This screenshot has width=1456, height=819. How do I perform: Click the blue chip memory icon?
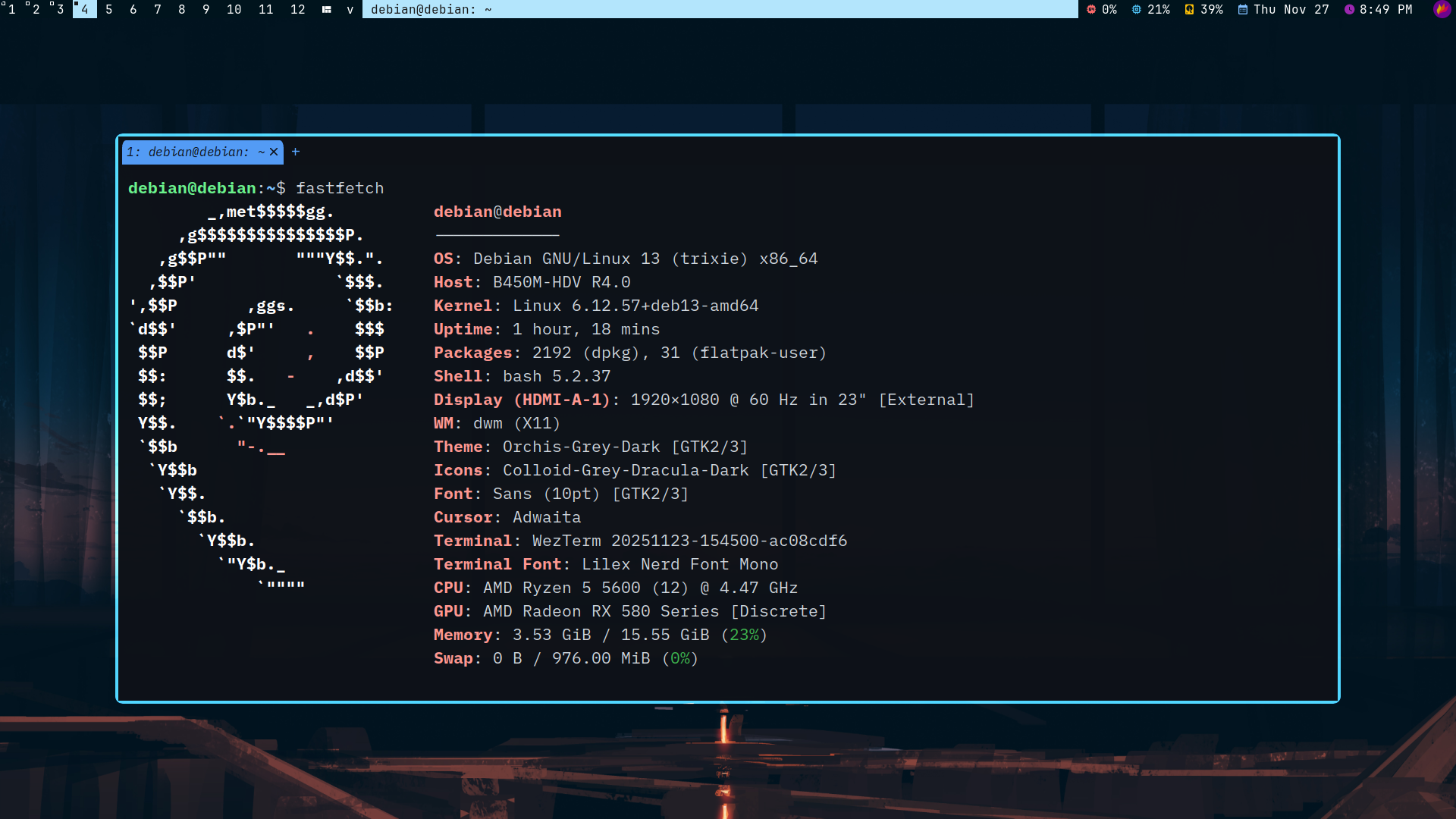[1136, 9]
